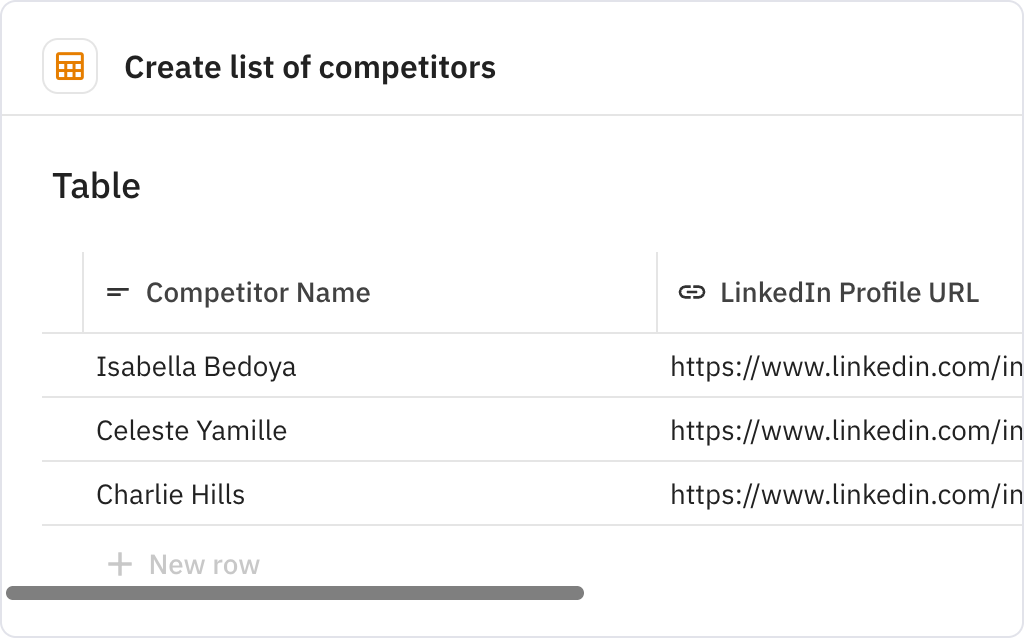1024x638 pixels.
Task: Select the Table heading label
Action: [x=96, y=186]
